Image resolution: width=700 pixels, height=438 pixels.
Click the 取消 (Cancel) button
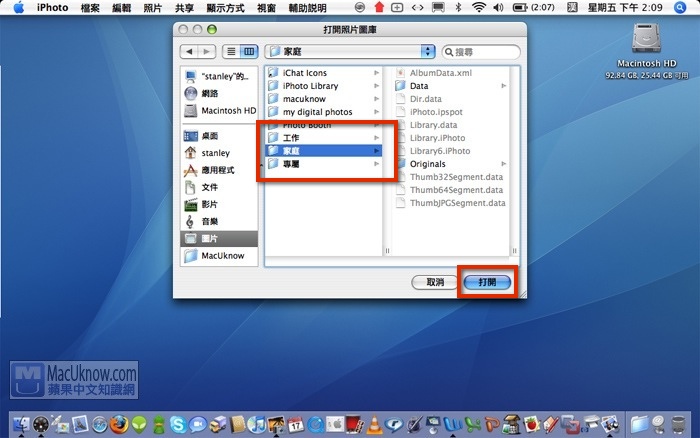click(434, 282)
